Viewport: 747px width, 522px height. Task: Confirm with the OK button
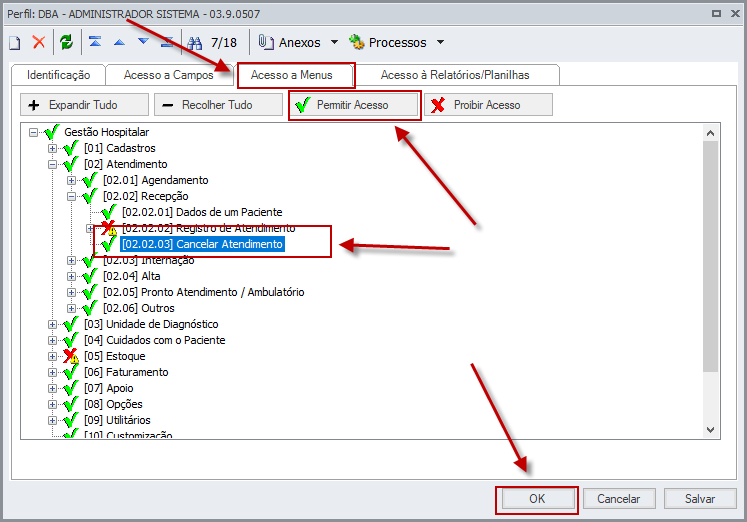tap(537, 499)
